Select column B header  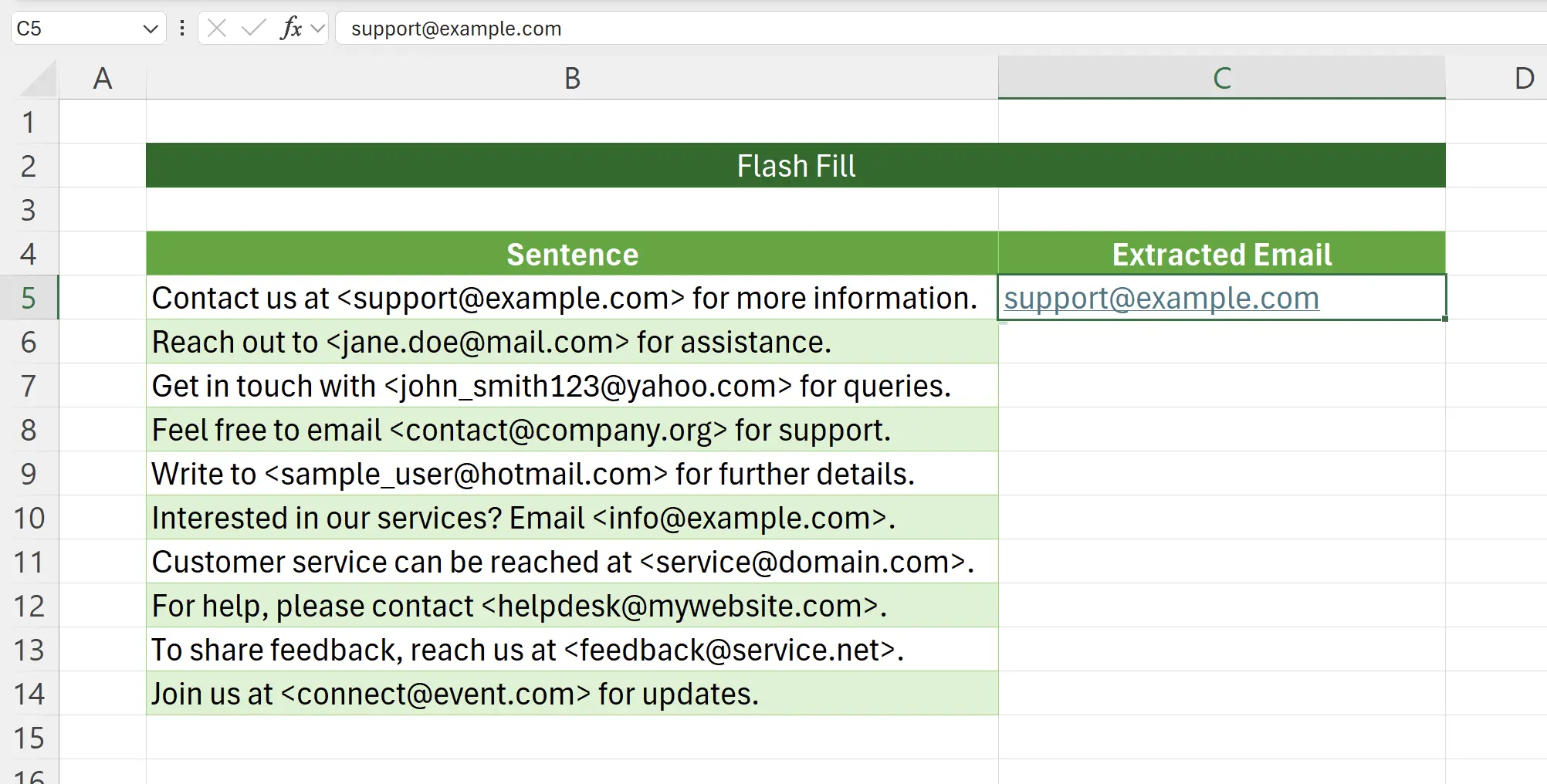(571, 77)
